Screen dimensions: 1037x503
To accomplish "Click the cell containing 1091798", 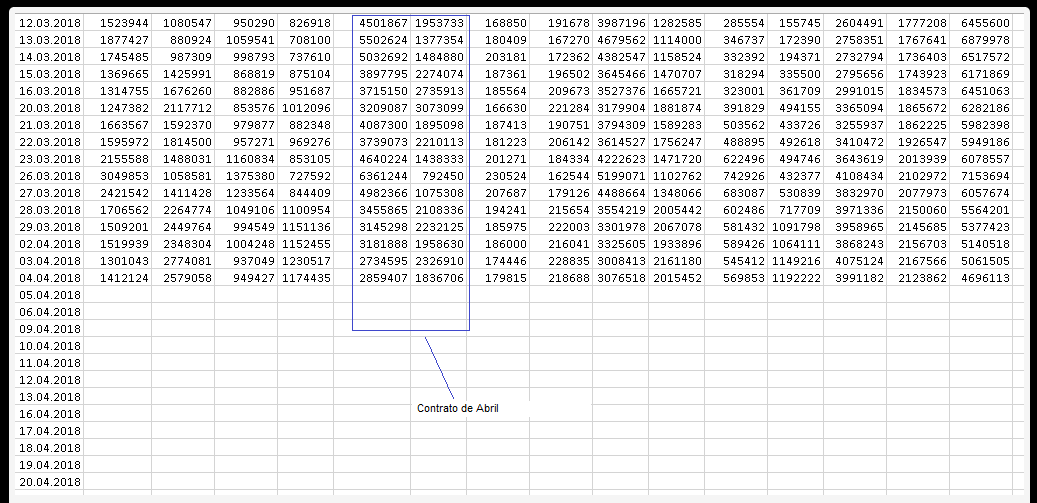I will (796, 227).
